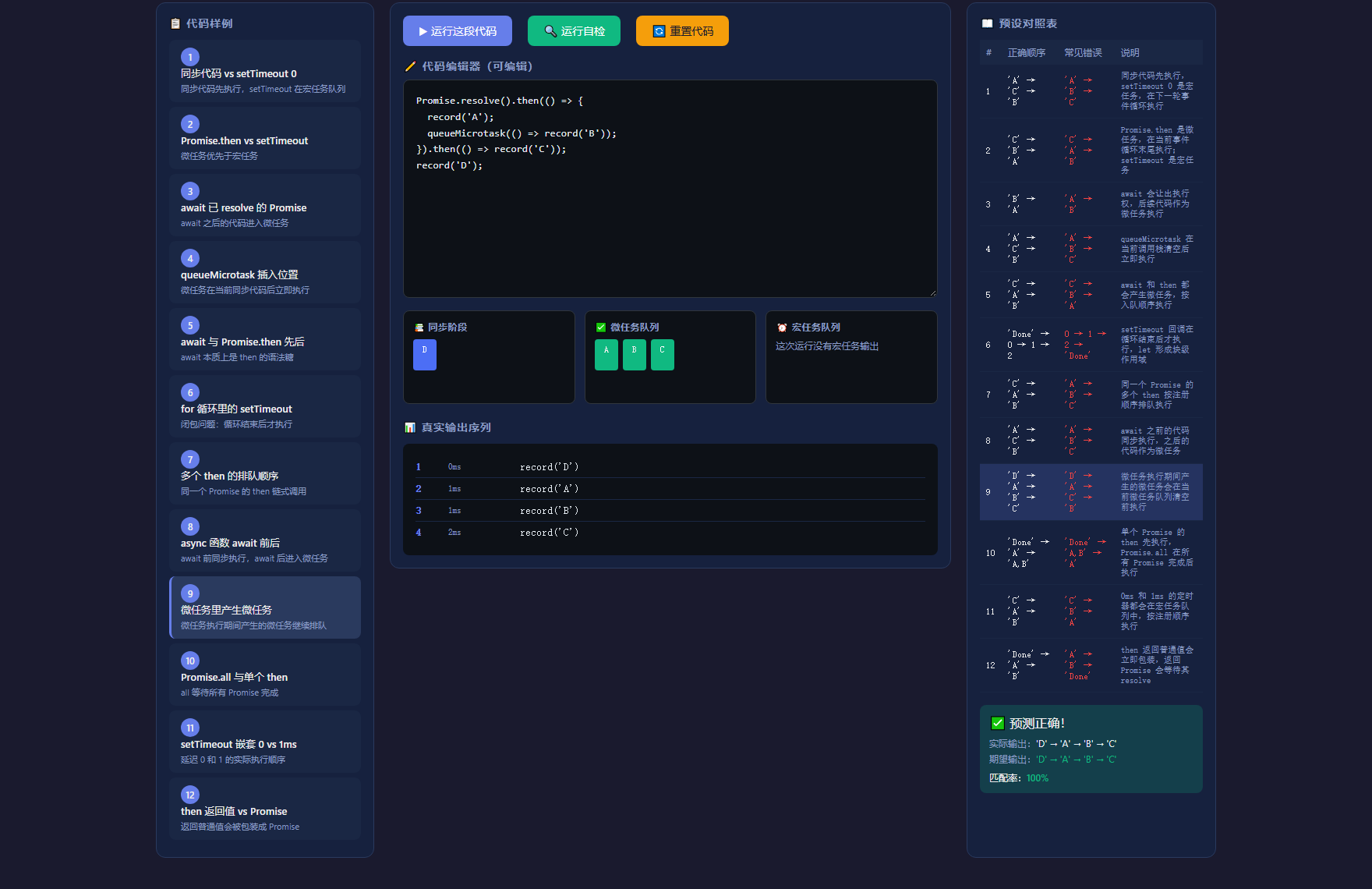Click the 这次运行没有宏任务输出 message
This screenshot has width=1372, height=889.
pos(827,346)
